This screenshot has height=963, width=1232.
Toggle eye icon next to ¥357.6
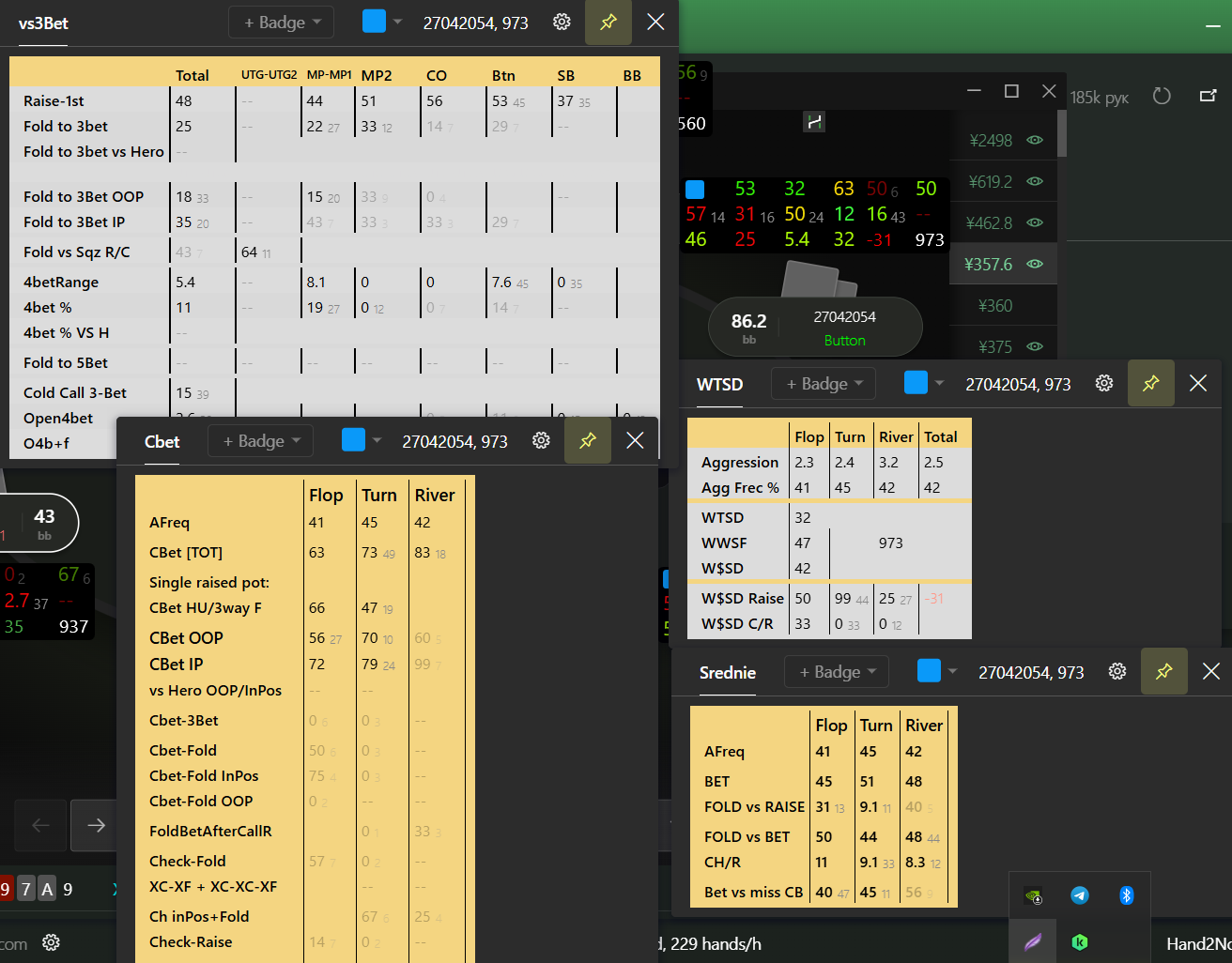tap(1035, 264)
